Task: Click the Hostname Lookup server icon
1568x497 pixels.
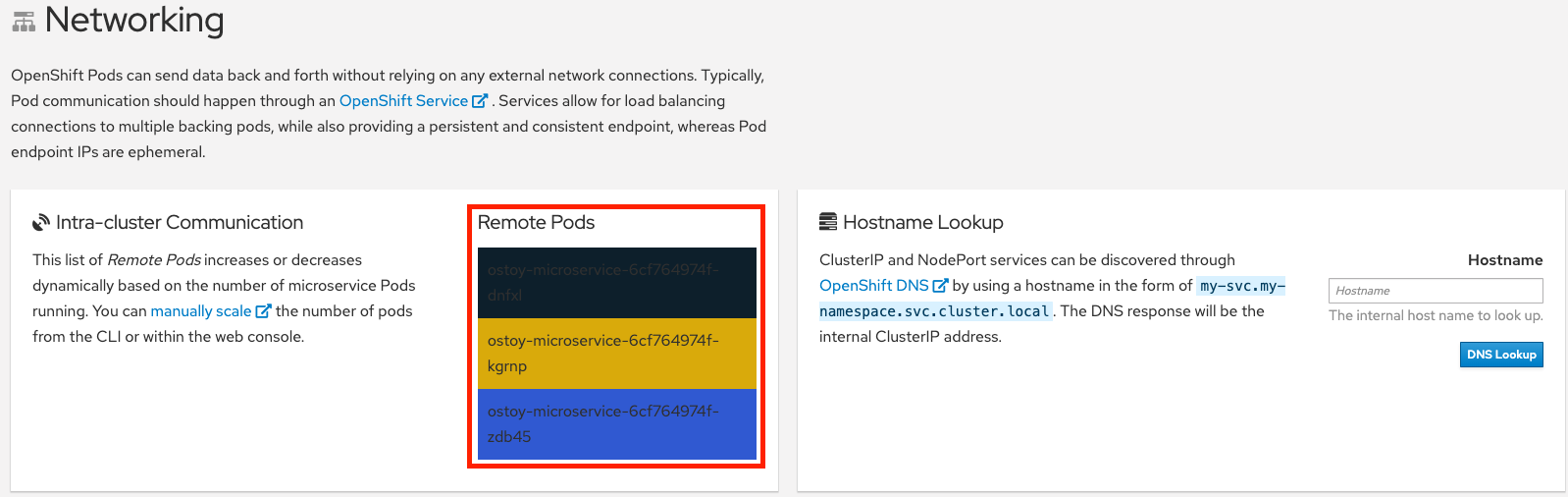Action: [828, 222]
